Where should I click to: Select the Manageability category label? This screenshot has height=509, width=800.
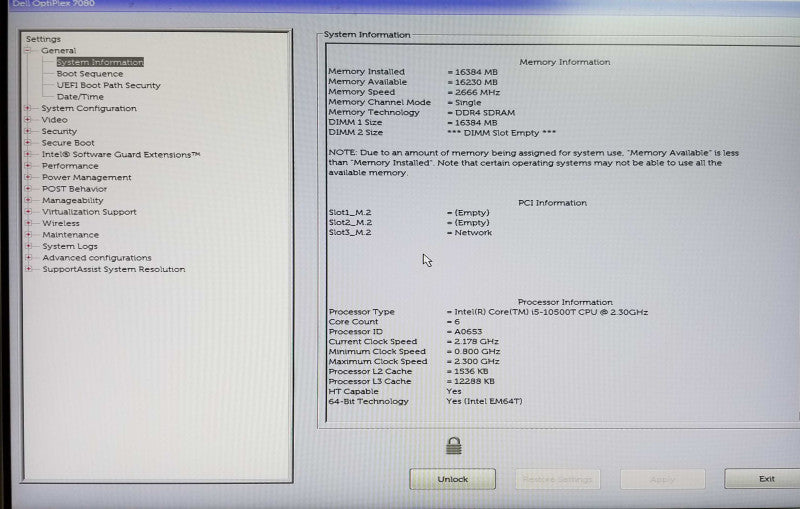[72, 200]
